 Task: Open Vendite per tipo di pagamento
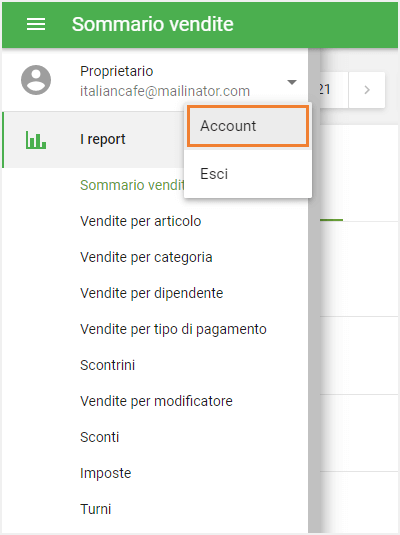coord(173,329)
